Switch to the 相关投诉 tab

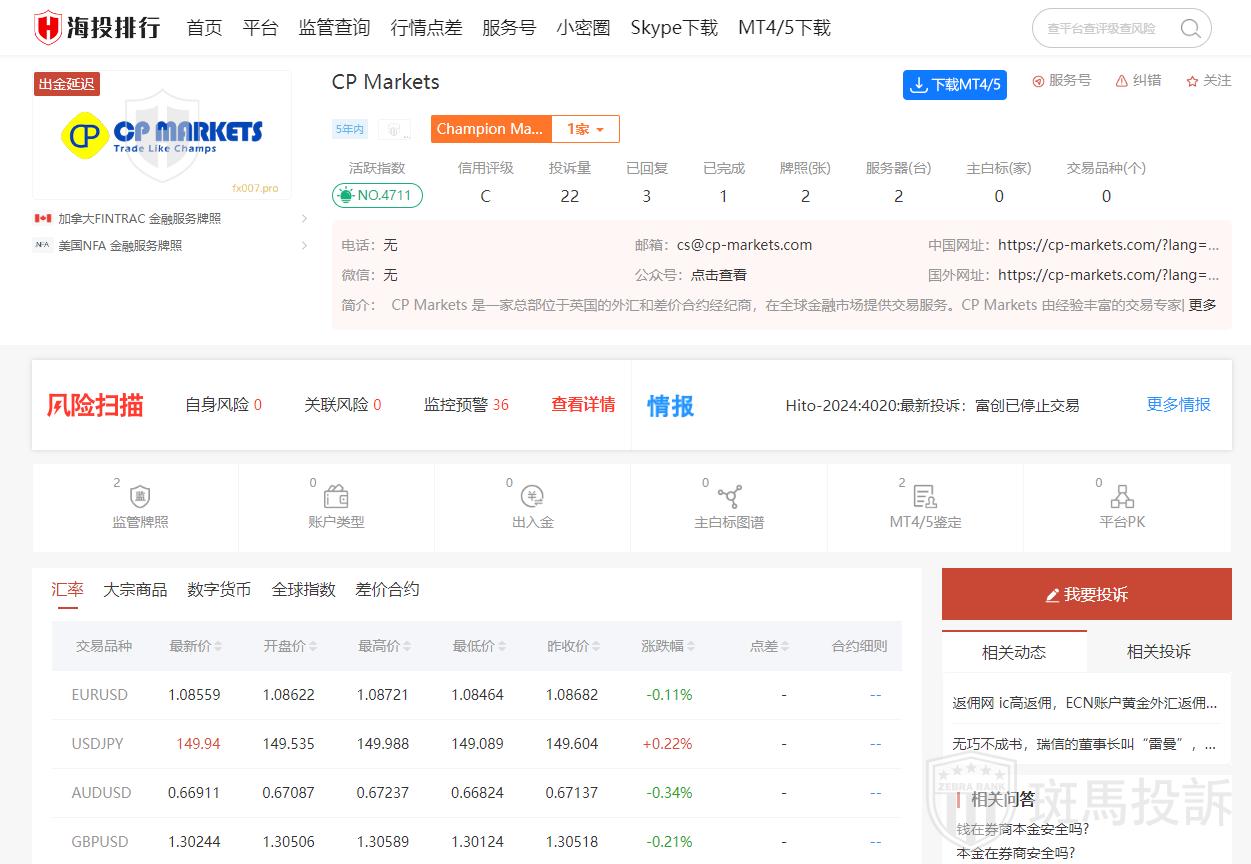tap(1158, 652)
